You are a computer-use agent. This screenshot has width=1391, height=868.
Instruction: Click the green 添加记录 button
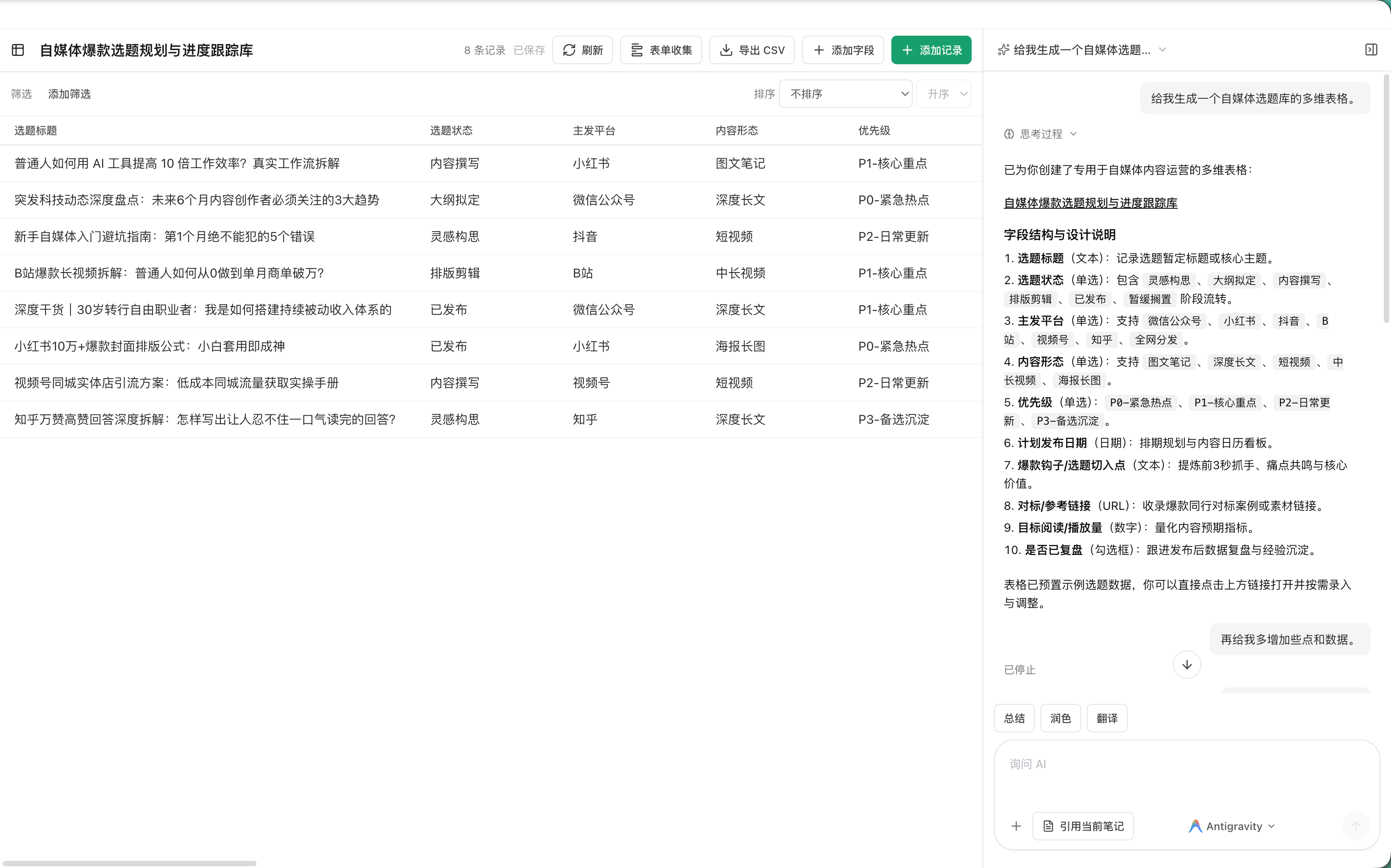(x=931, y=50)
